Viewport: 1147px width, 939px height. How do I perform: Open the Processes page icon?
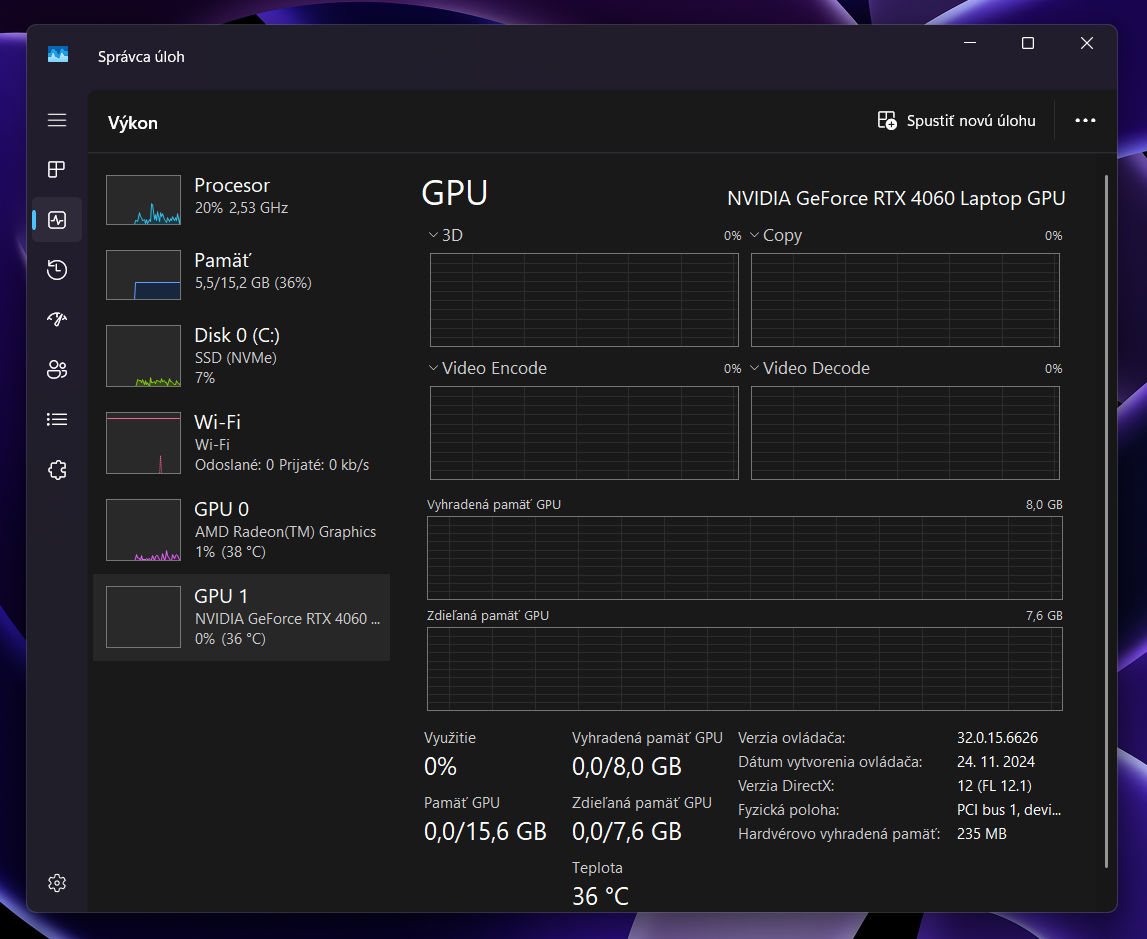(x=57, y=170)
